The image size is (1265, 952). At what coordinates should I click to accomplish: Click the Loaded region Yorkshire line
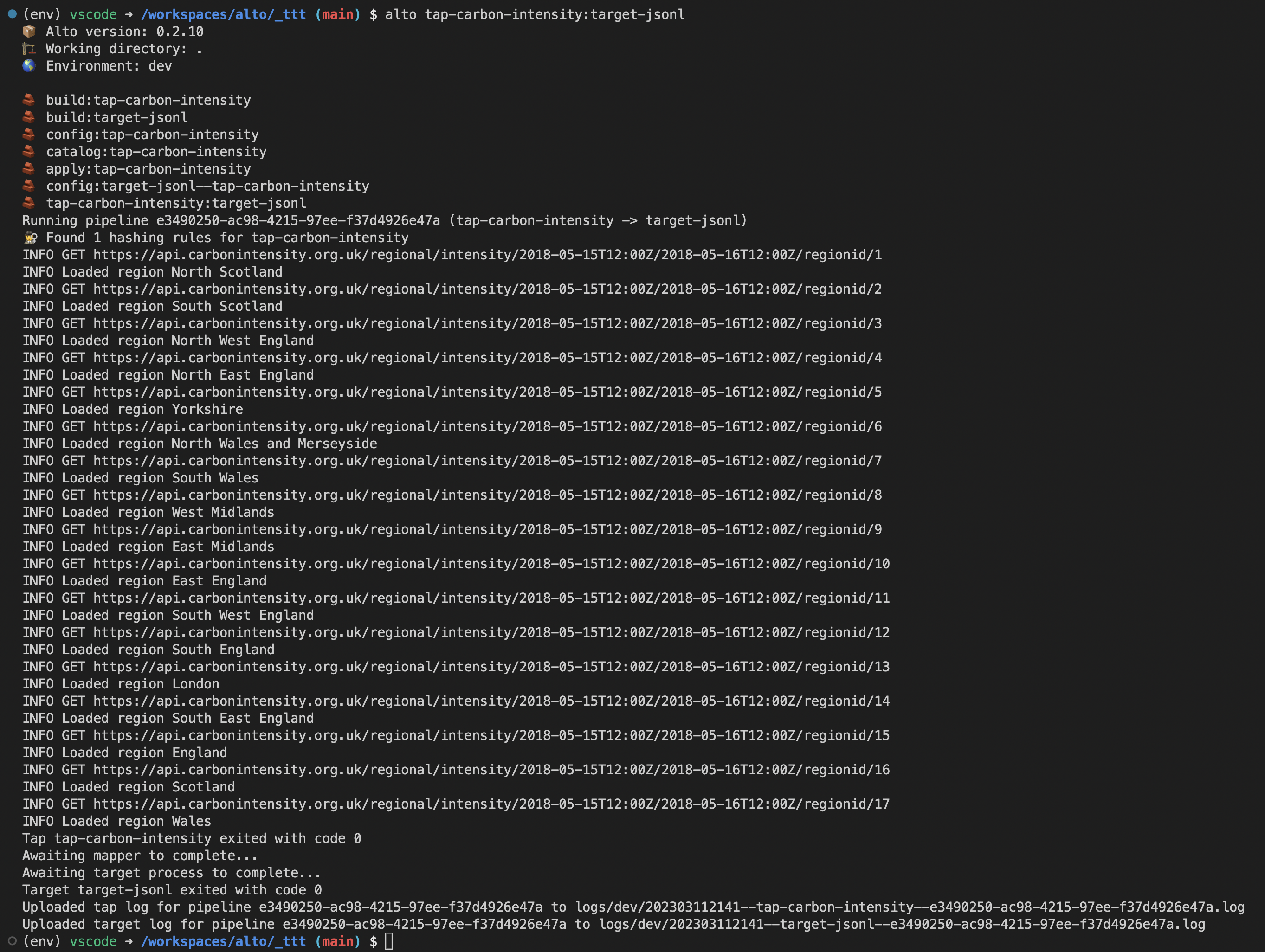133,409
